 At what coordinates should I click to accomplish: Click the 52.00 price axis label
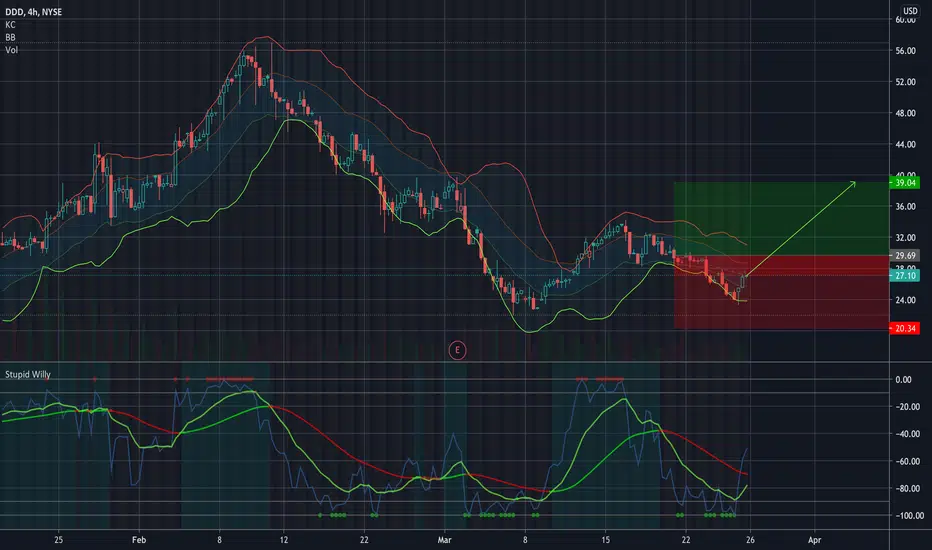[x=905, y=82]
